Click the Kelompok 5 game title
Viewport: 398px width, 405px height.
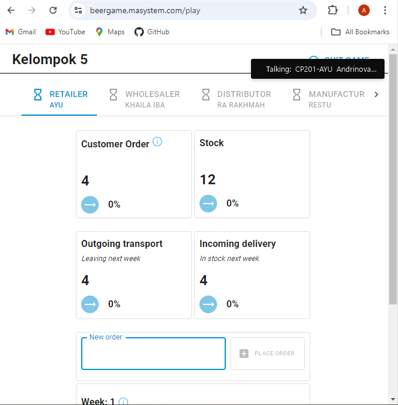coord(50,59)
